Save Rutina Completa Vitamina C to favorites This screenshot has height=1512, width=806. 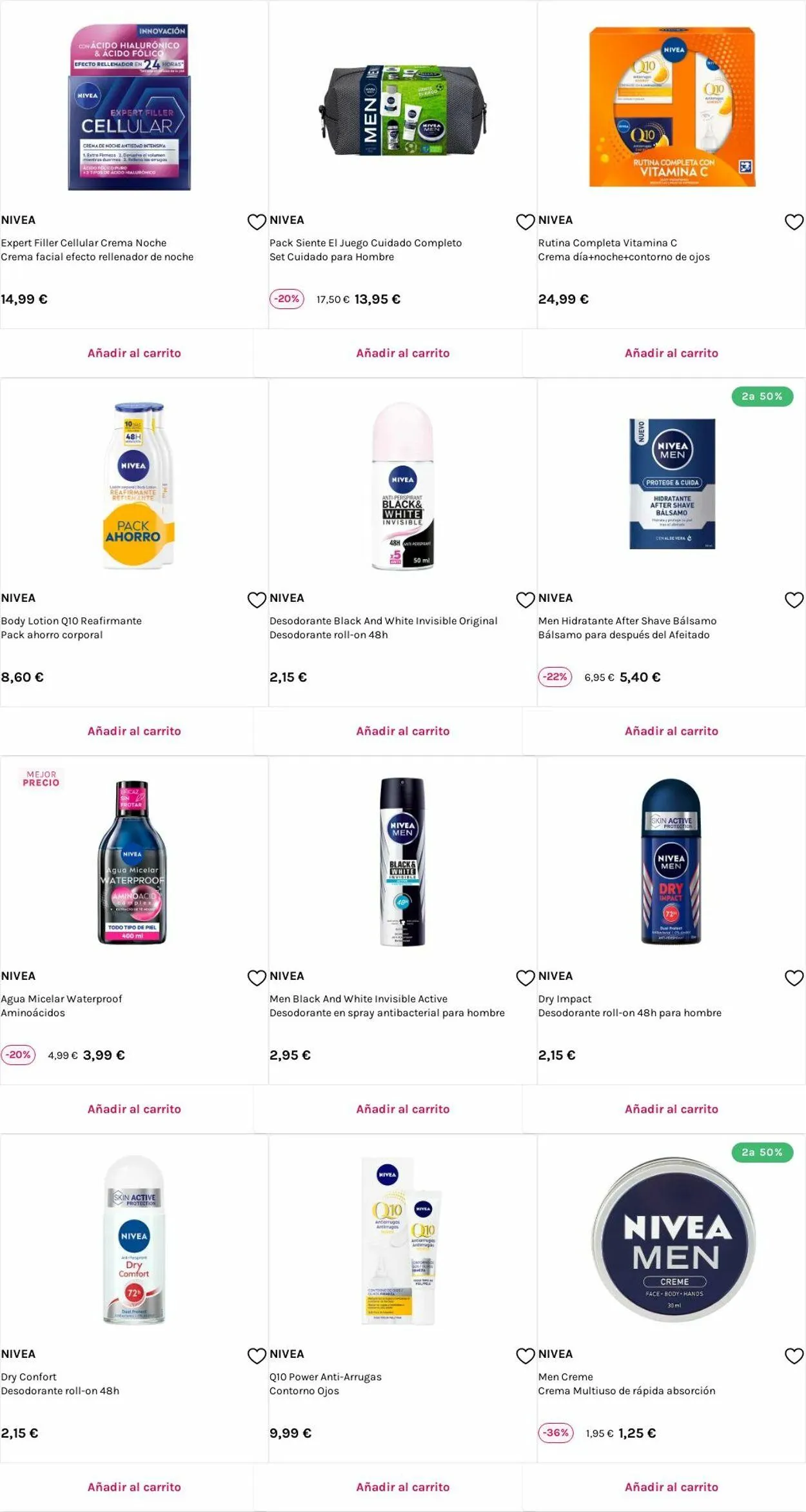[x=794, y=222]
